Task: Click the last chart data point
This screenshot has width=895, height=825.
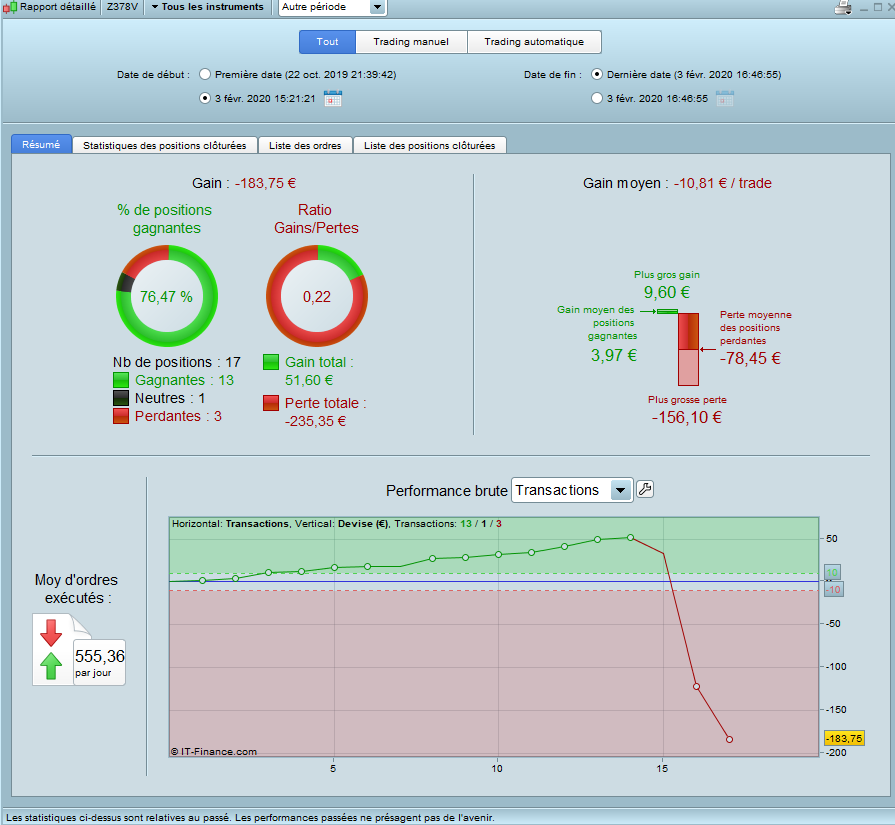Action: point(729,739)
